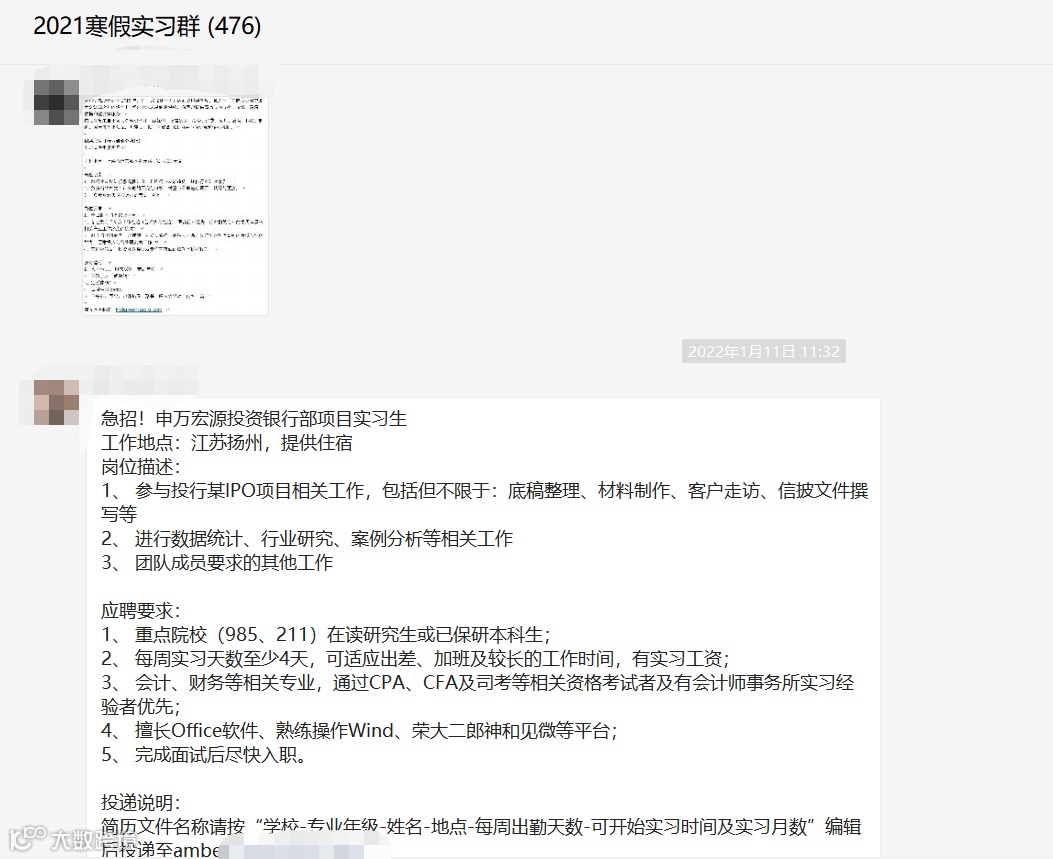
Task: Open the first sender's pixelated avatar
Action: click(56, 102)
